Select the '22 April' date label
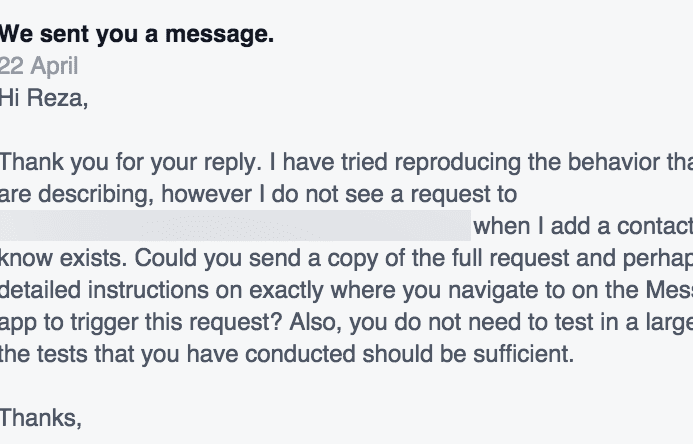 [39, 66]
